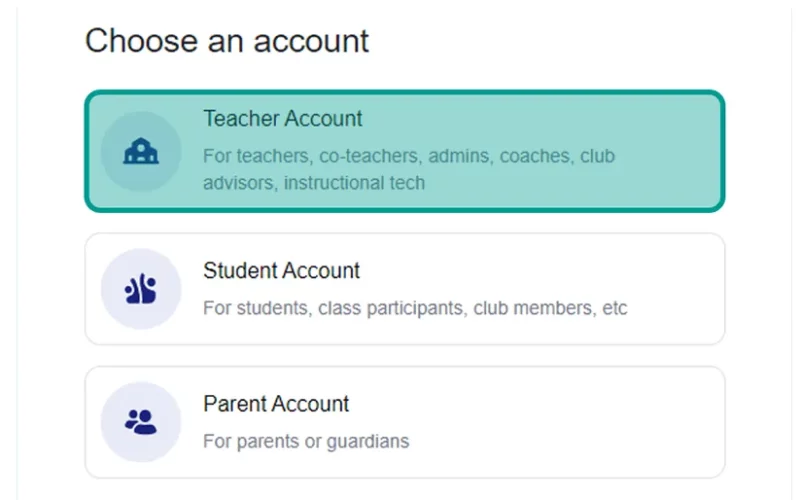Viewport: 800px width, 500px height.
Task: Click 'For students, class participants' description text
Action: coord(335,308)
